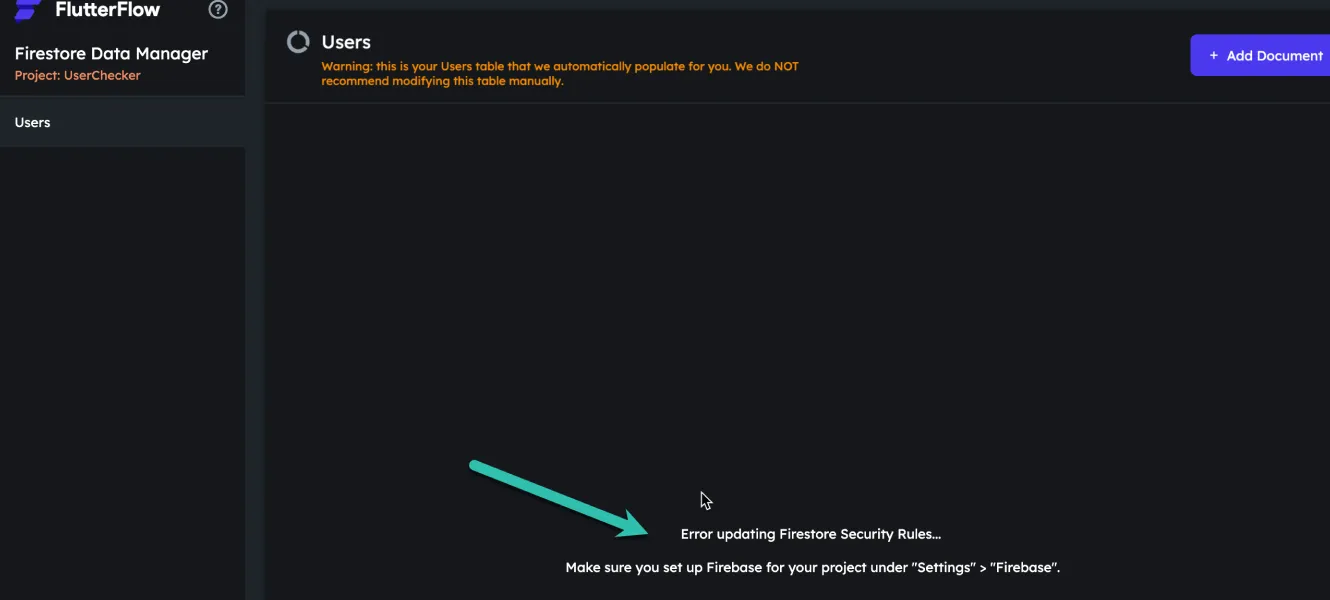1330x600 pixels.
Task: Click the Users table heading
Action: point(346,42)
